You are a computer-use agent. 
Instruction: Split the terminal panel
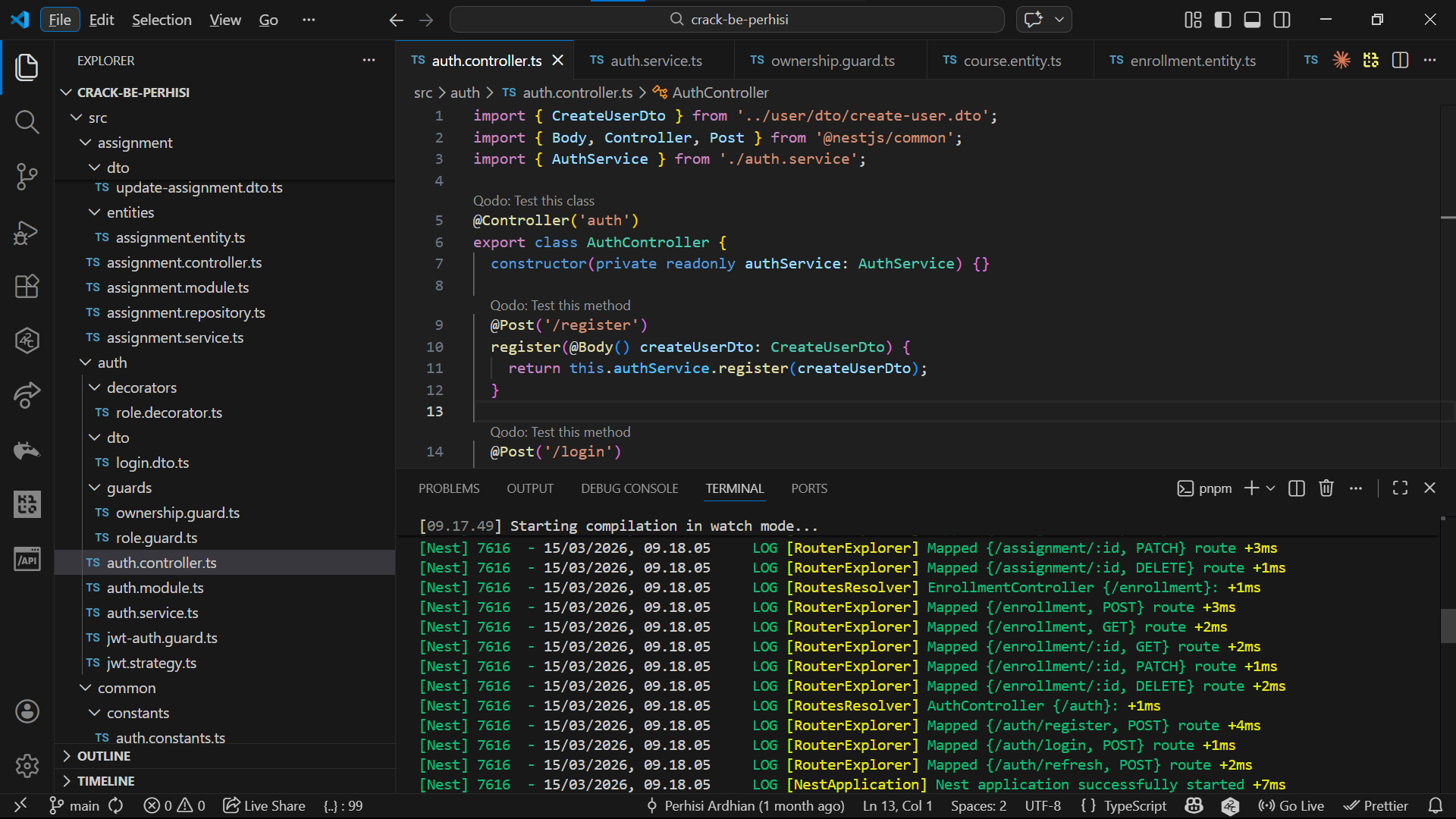click(x=1297, y=488)
